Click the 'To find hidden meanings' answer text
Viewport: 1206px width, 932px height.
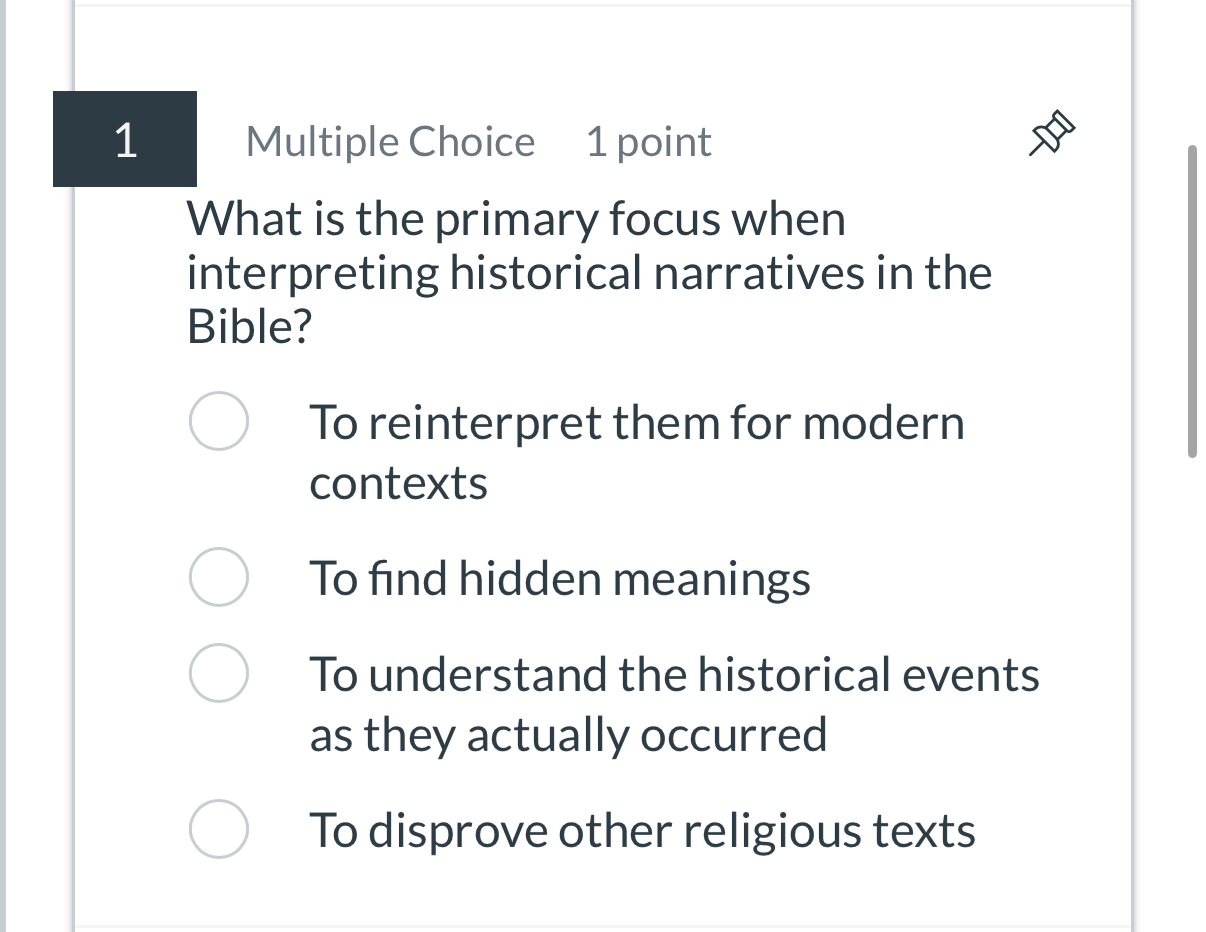click(561, 578)
